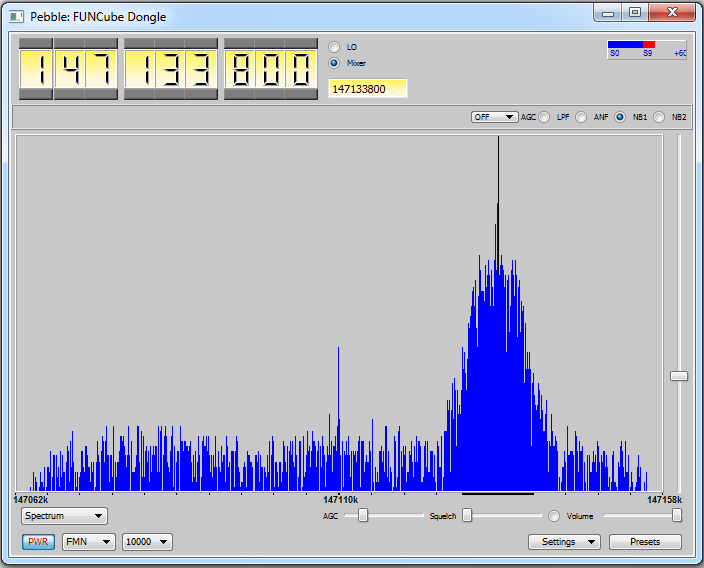The width and height of the screenshot is (704, 568).
Task: Decrement the 100 MHz leading digit using its bottom button
Action: click(x=35, y=94)
